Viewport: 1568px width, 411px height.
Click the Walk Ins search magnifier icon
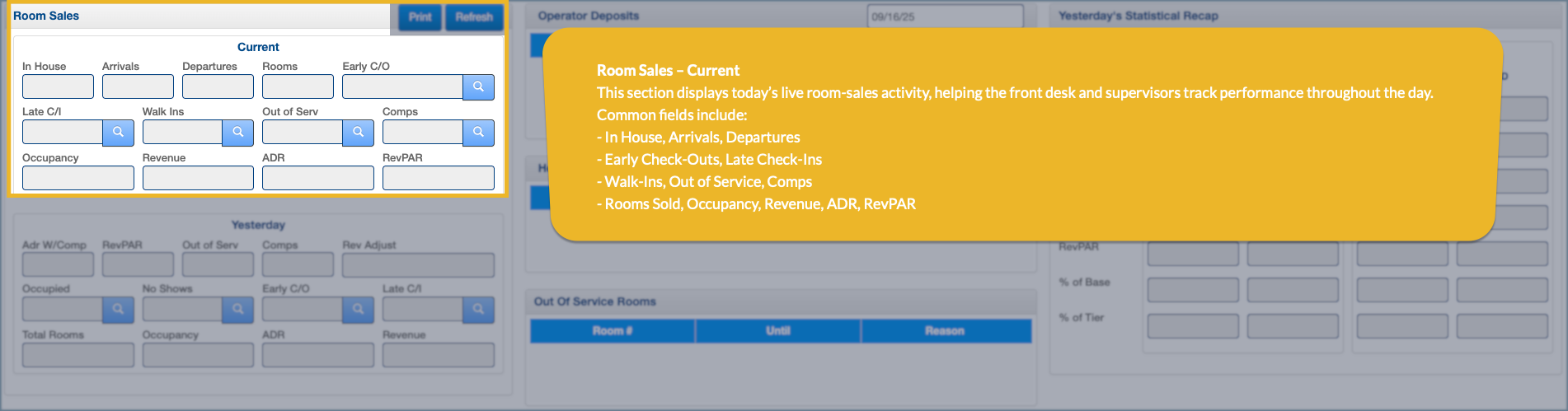tap(237, 132)
